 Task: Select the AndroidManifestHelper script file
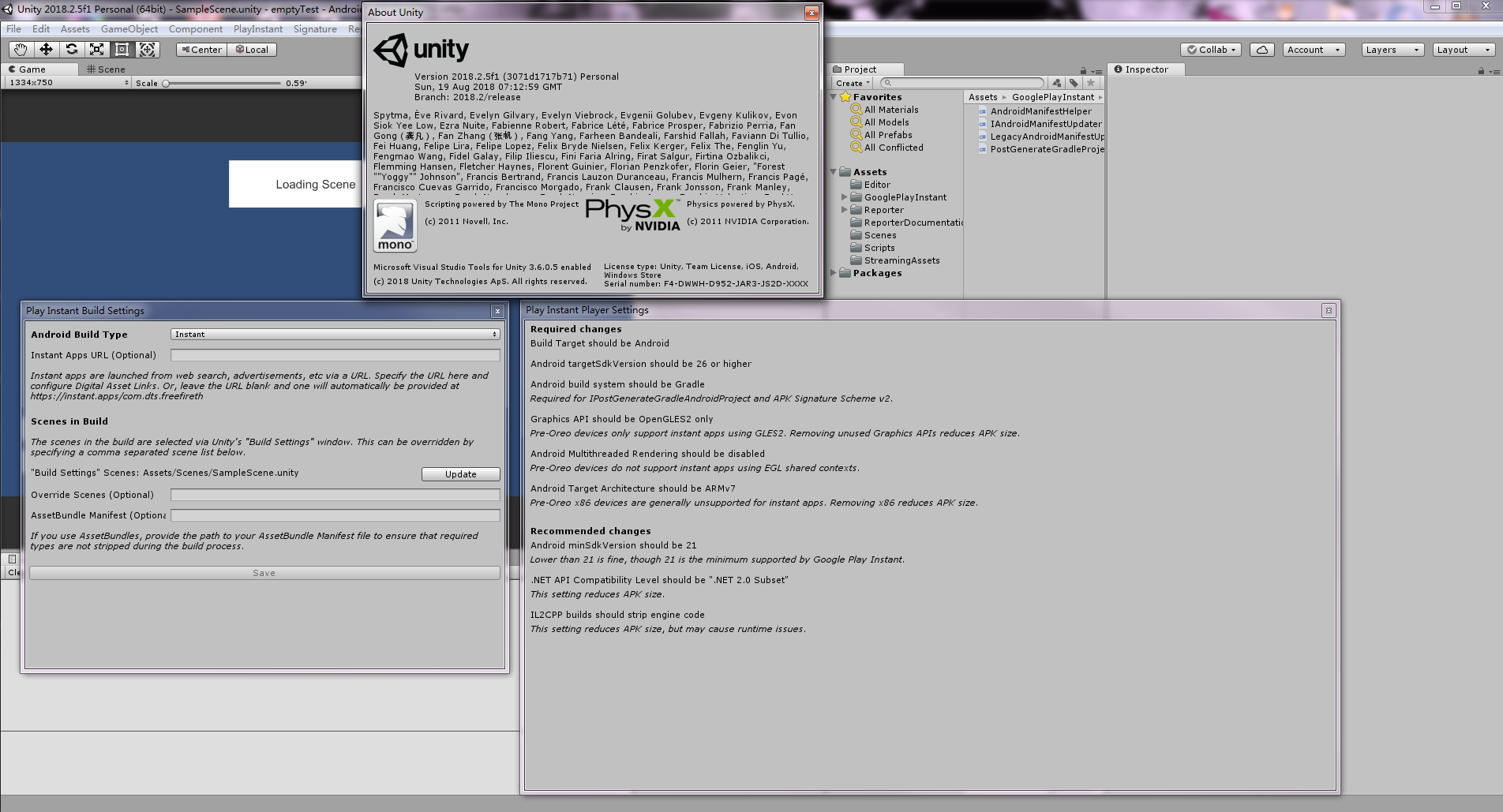click(1040, 111)
